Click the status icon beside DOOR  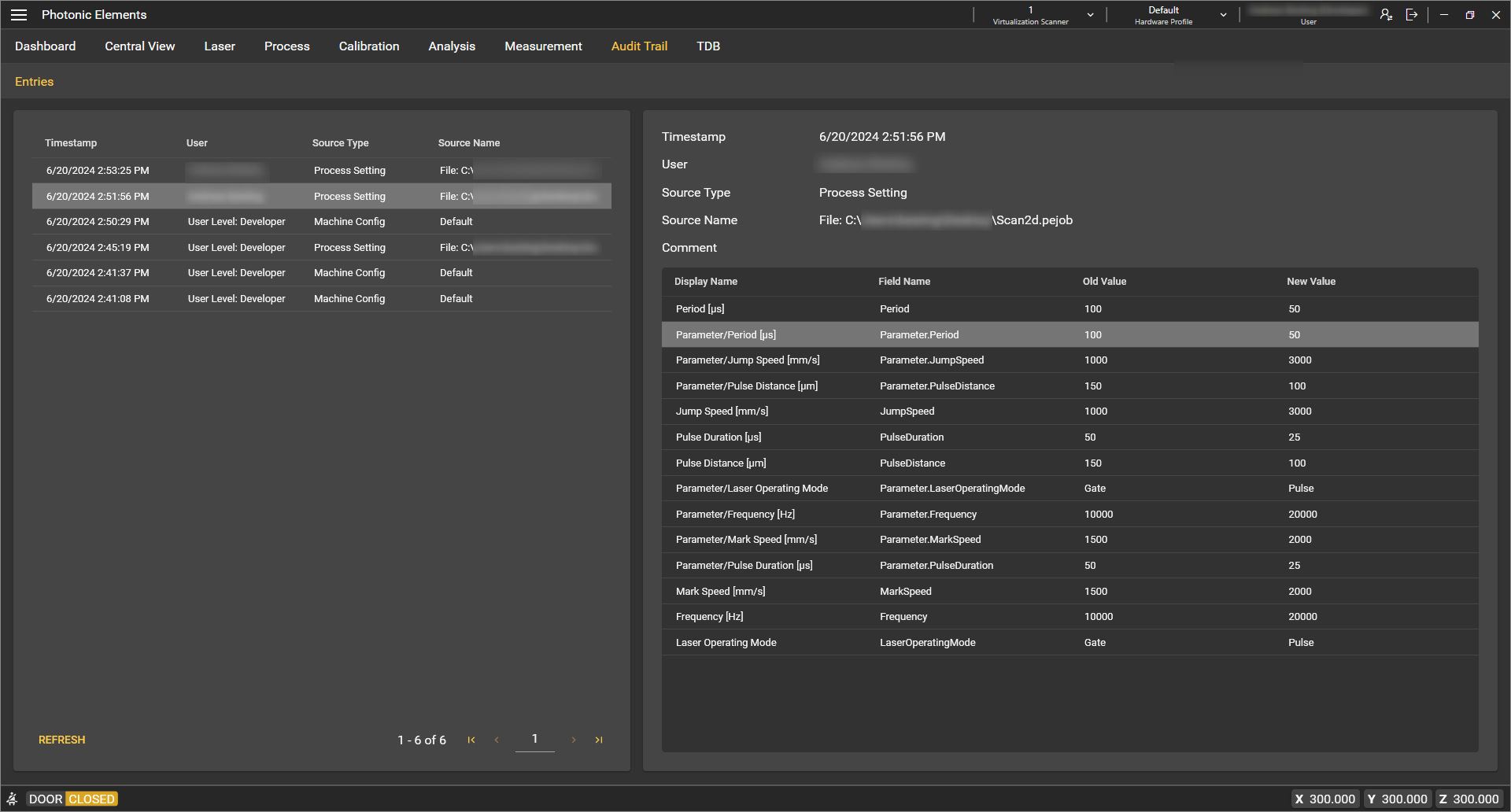coord(12,799)
